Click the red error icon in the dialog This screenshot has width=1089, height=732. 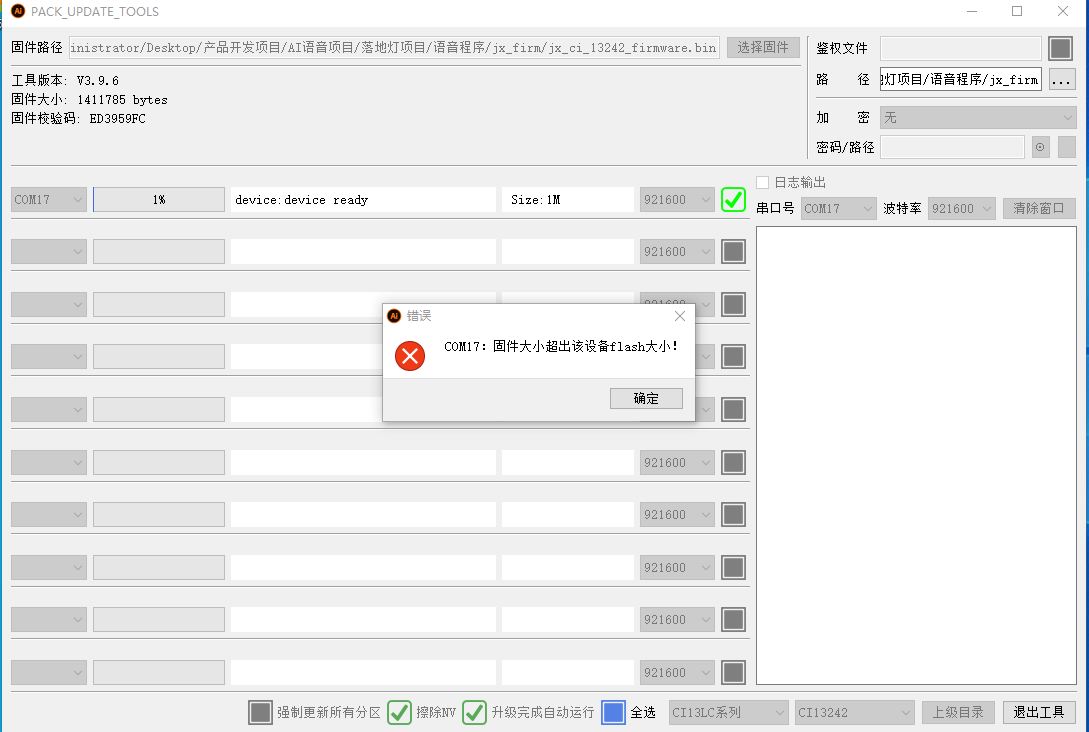click(x=410, y=355)
